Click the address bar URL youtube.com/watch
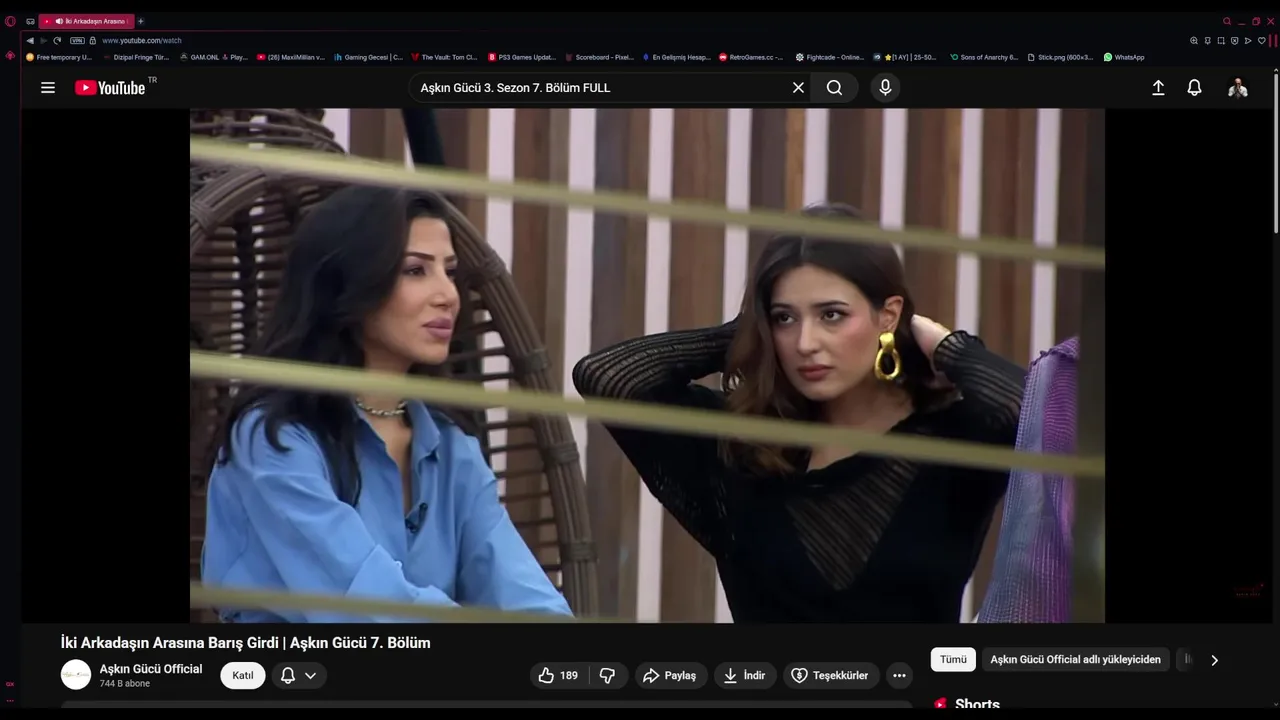The height and width of the screenshot is (720, 1280). 142,40
